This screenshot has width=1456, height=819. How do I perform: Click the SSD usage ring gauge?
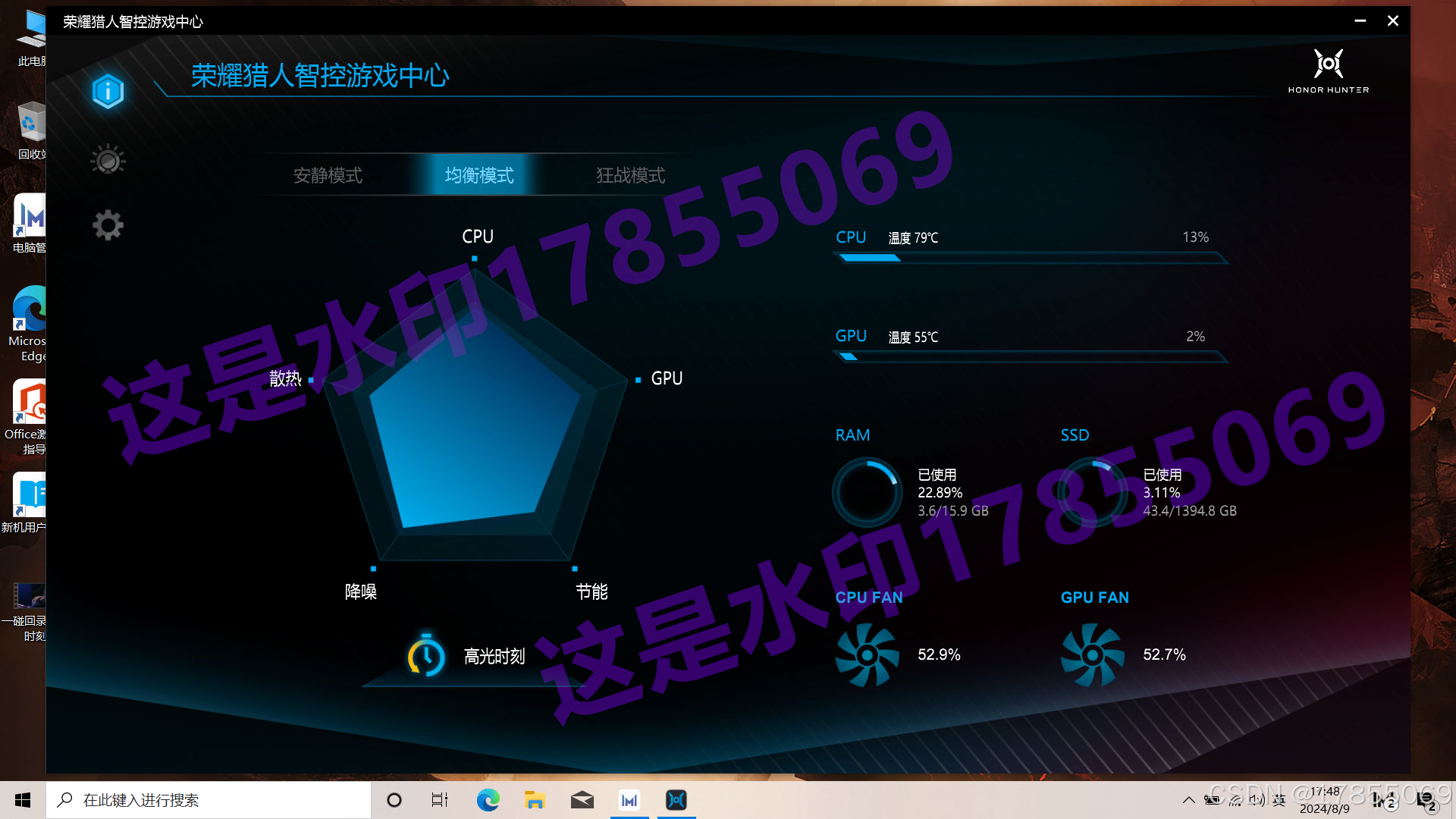click(x=1092, y=493)
